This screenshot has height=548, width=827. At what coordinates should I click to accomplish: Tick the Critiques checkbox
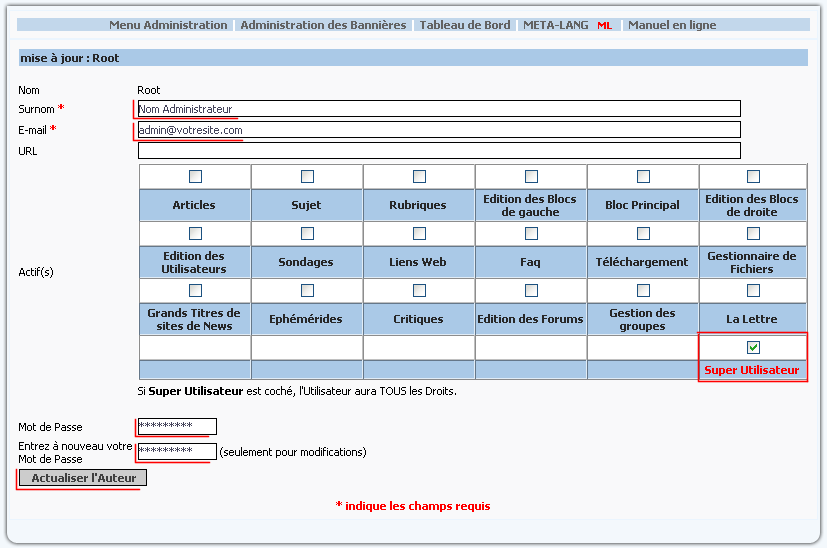click(419, 290)
